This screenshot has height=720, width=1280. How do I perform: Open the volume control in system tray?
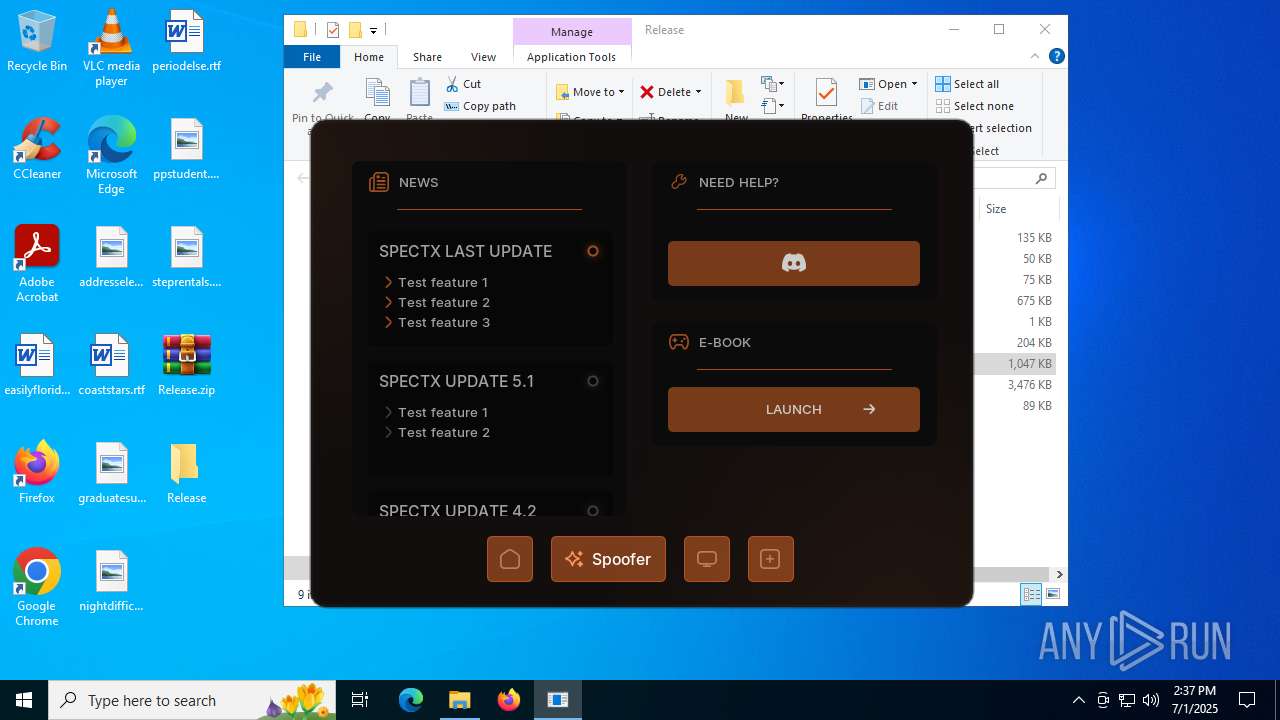[x=1151, y=700]
